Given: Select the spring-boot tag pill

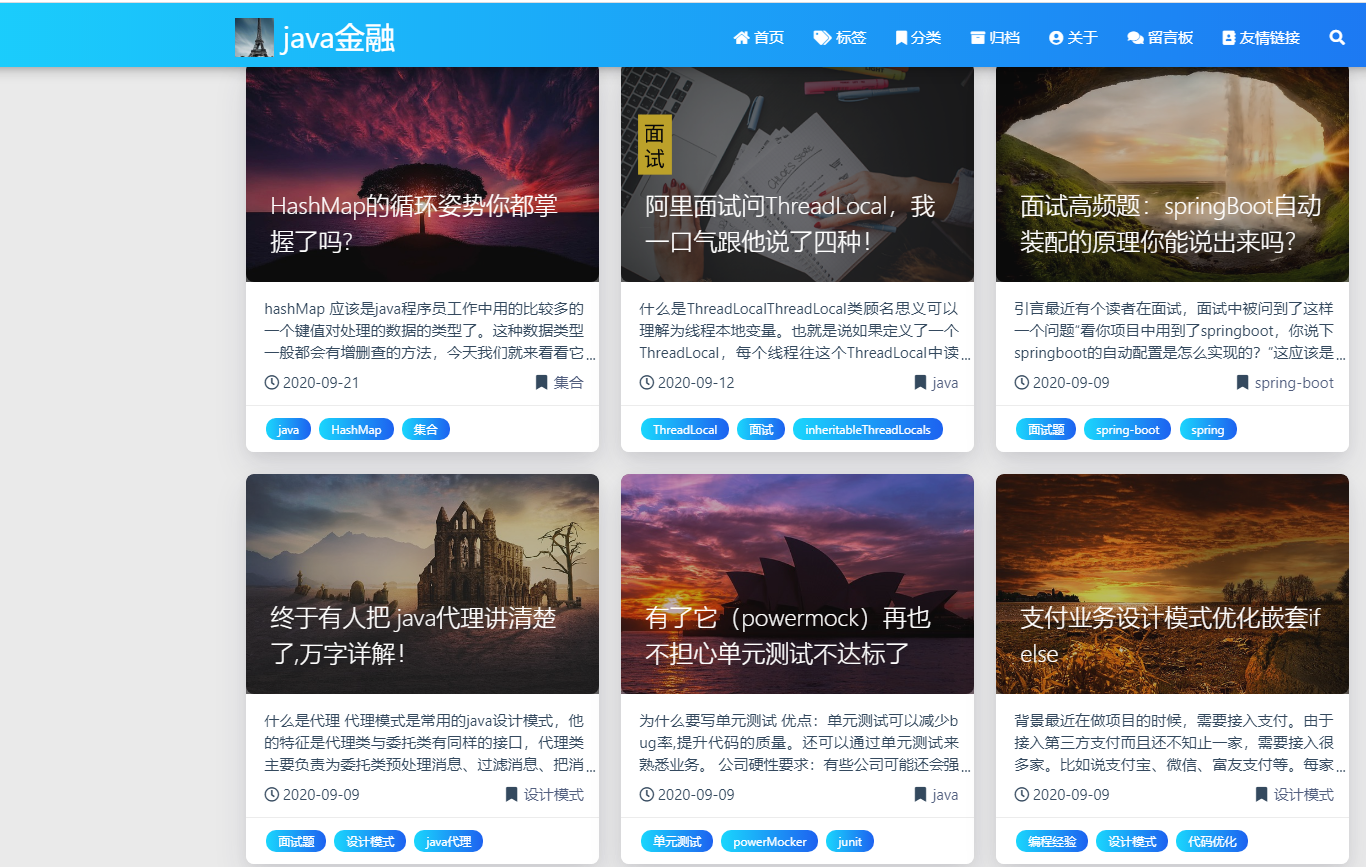Looking at the screenshot, I should [x=1128, y=429].
